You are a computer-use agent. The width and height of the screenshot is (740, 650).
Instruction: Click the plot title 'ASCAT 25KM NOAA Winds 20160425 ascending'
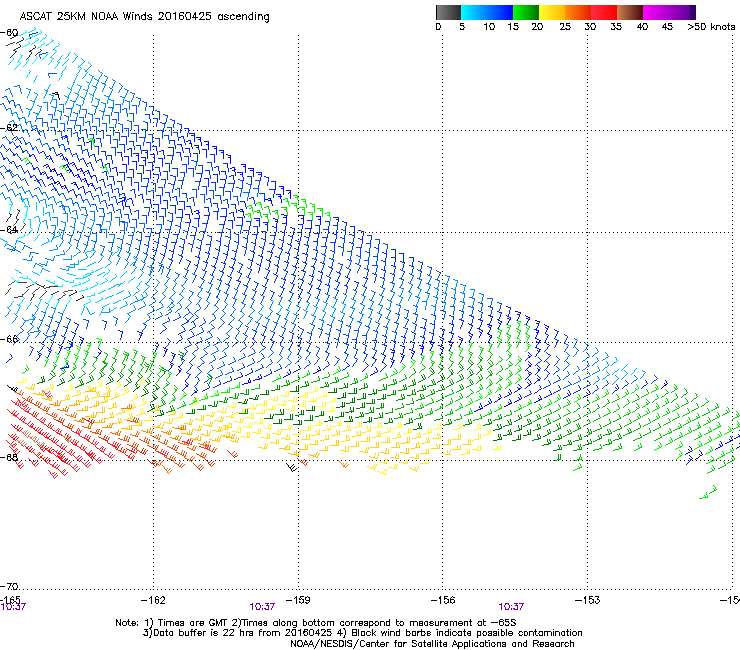(144, 17)
